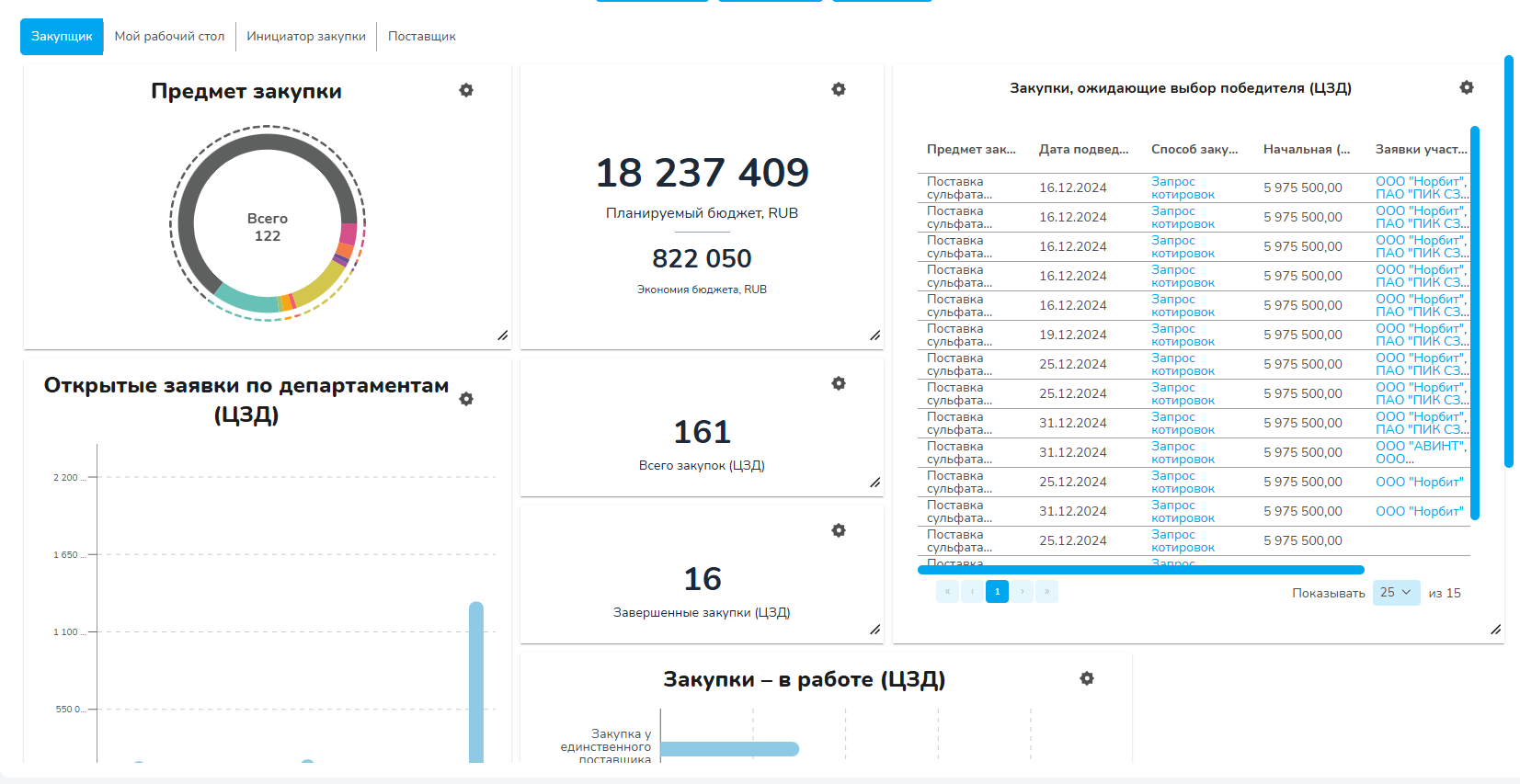Expand the rows-per-page dropdown showing 25
The image size is (1520, 784).
[1396, 593]
